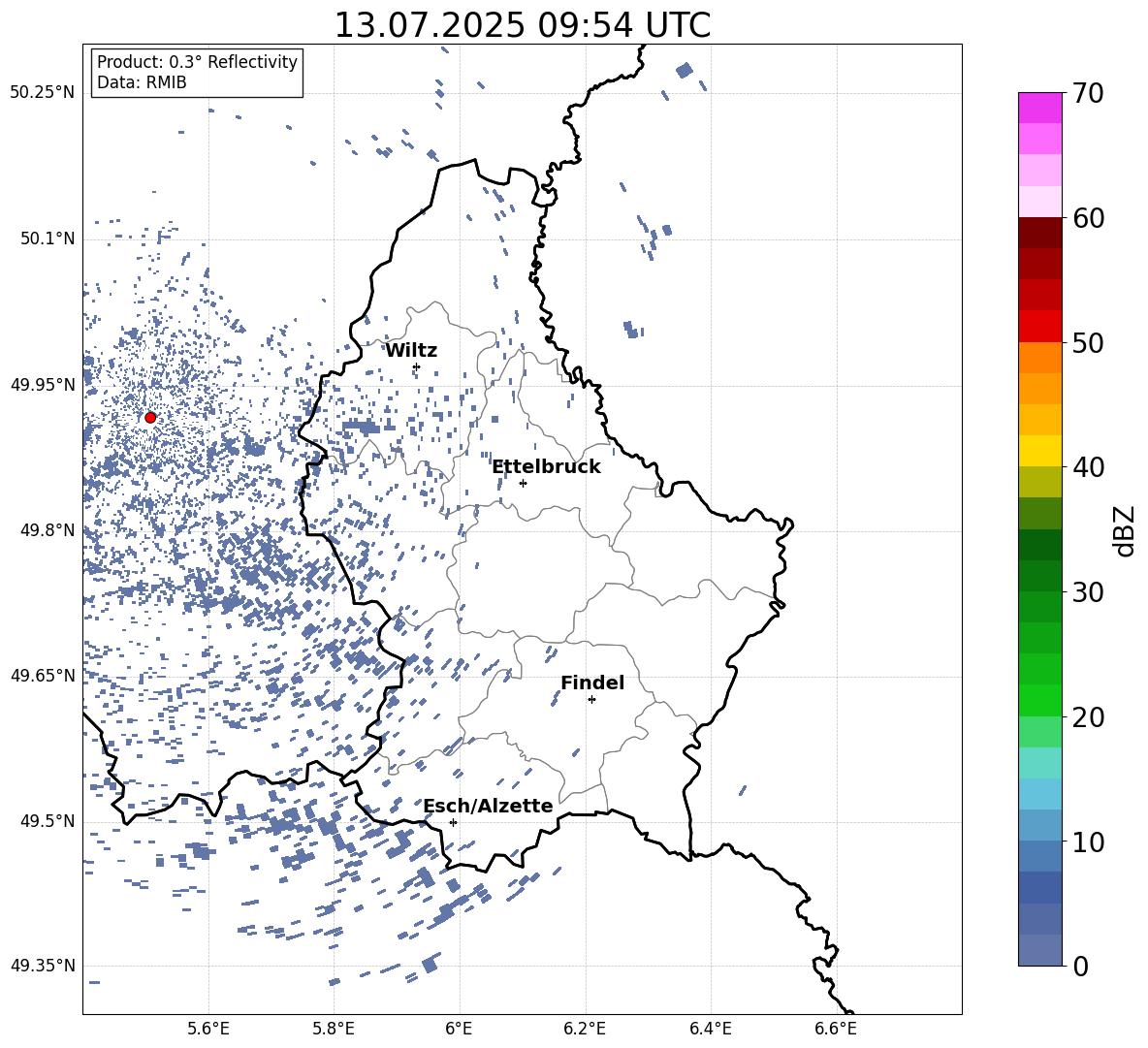Click the turquoise colorbar segment below 20
1148x1048 pixels.
click(x=1039, y=763)
